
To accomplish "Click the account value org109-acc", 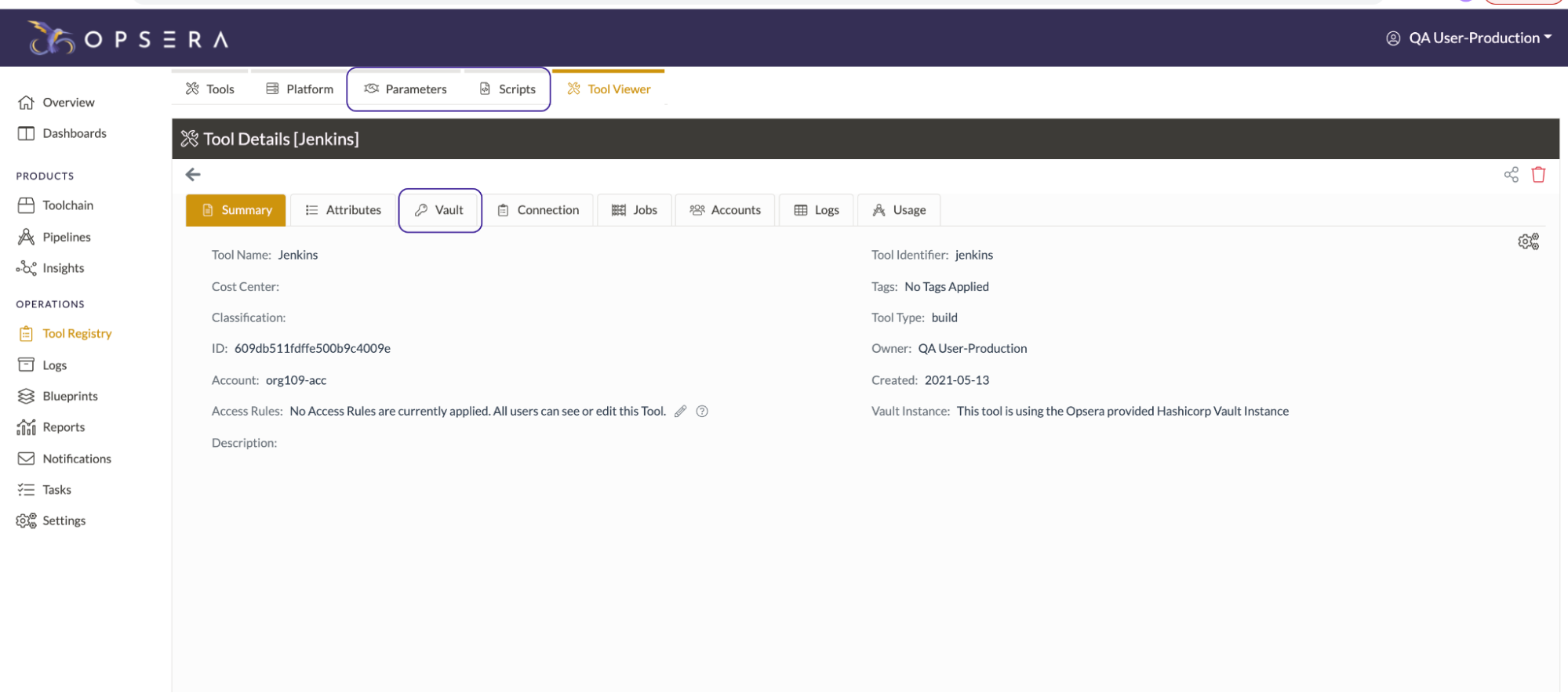I will tap(296, 380).
